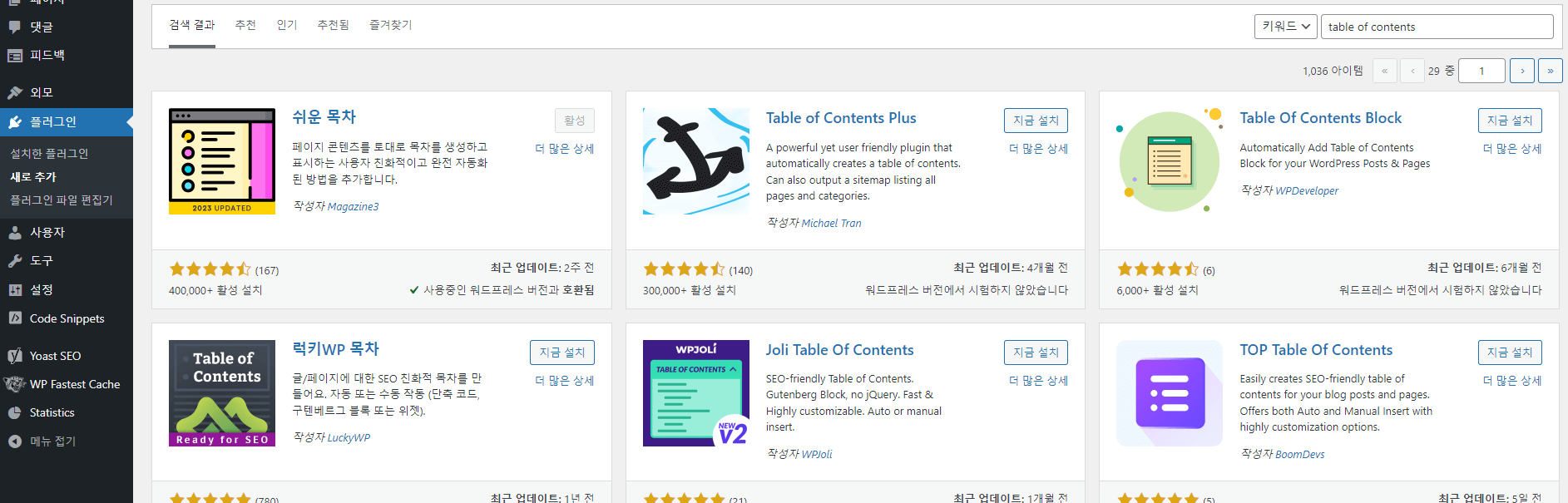1568x503 pixels.
Task: Click the 쉬운 목차 plugin thumbnail
Action: coord(222,161)
